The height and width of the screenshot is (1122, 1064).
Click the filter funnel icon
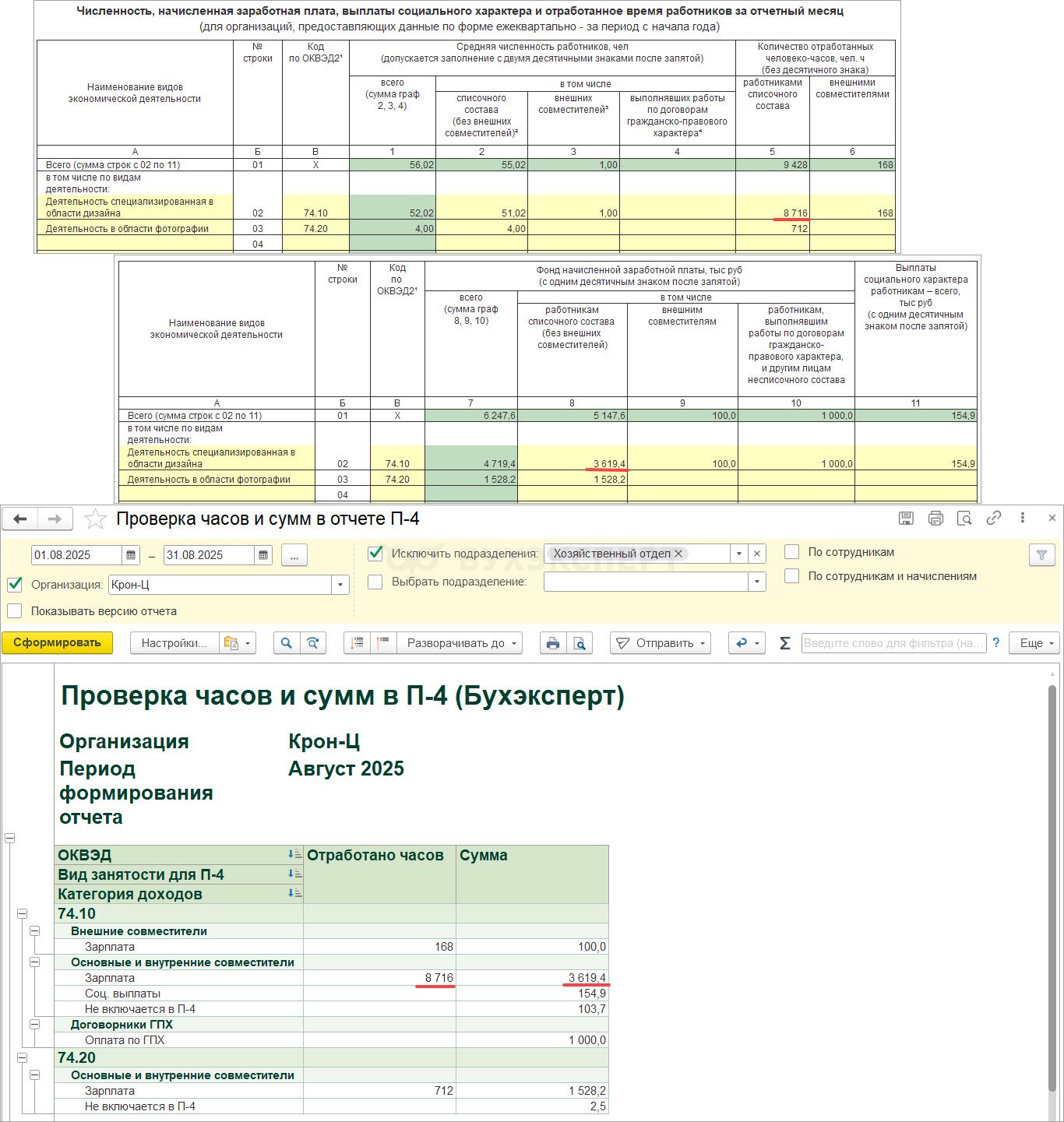click(x=1041, y=555)
